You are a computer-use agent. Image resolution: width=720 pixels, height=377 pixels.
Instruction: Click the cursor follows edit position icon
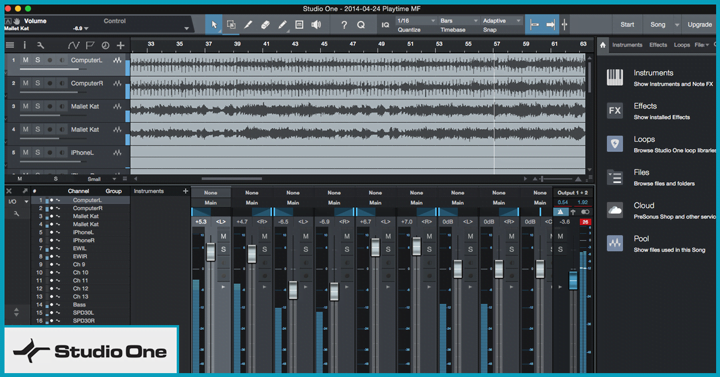(x=564, y=25)
